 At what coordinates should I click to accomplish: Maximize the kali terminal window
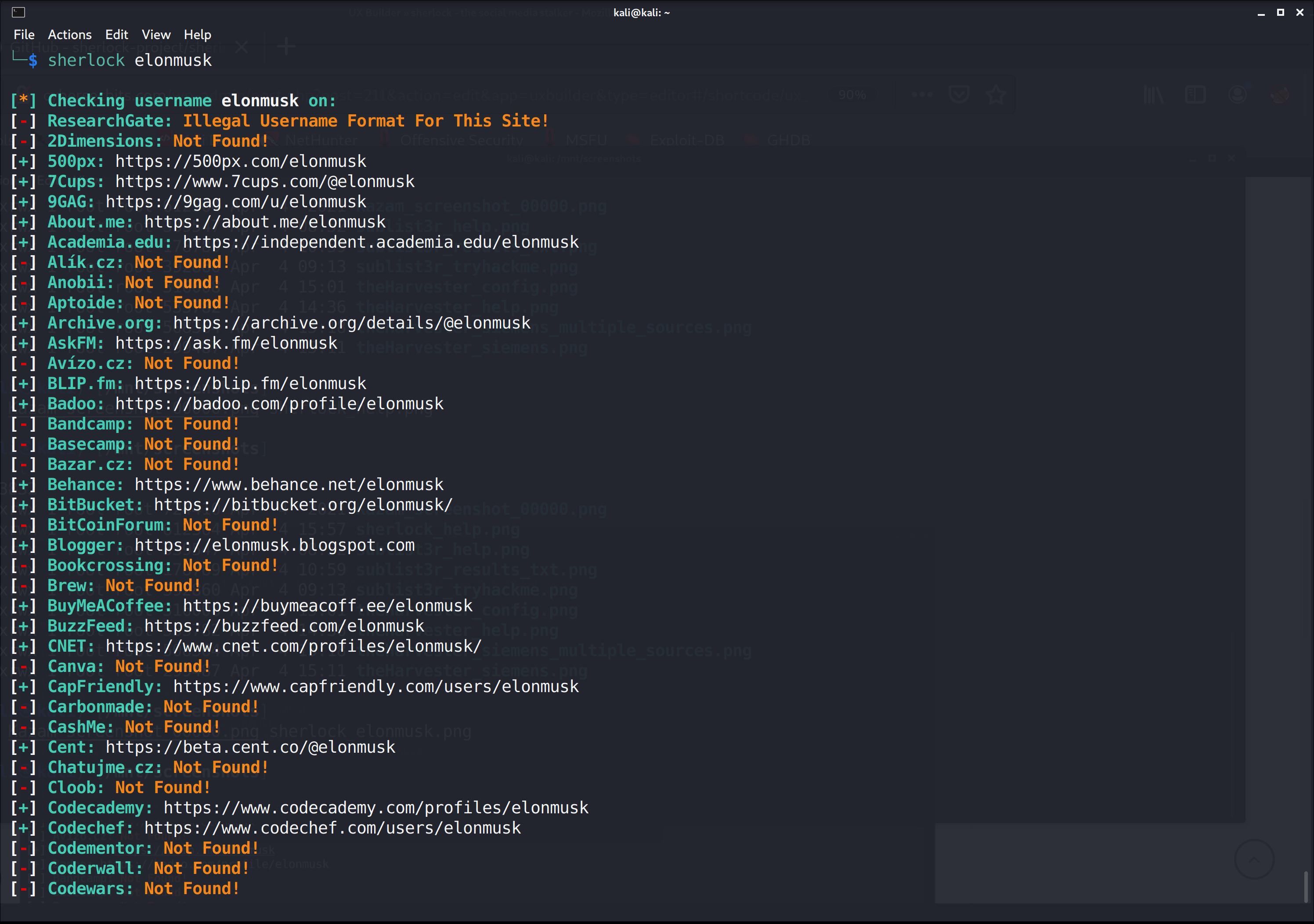[x=1280, y=13]
